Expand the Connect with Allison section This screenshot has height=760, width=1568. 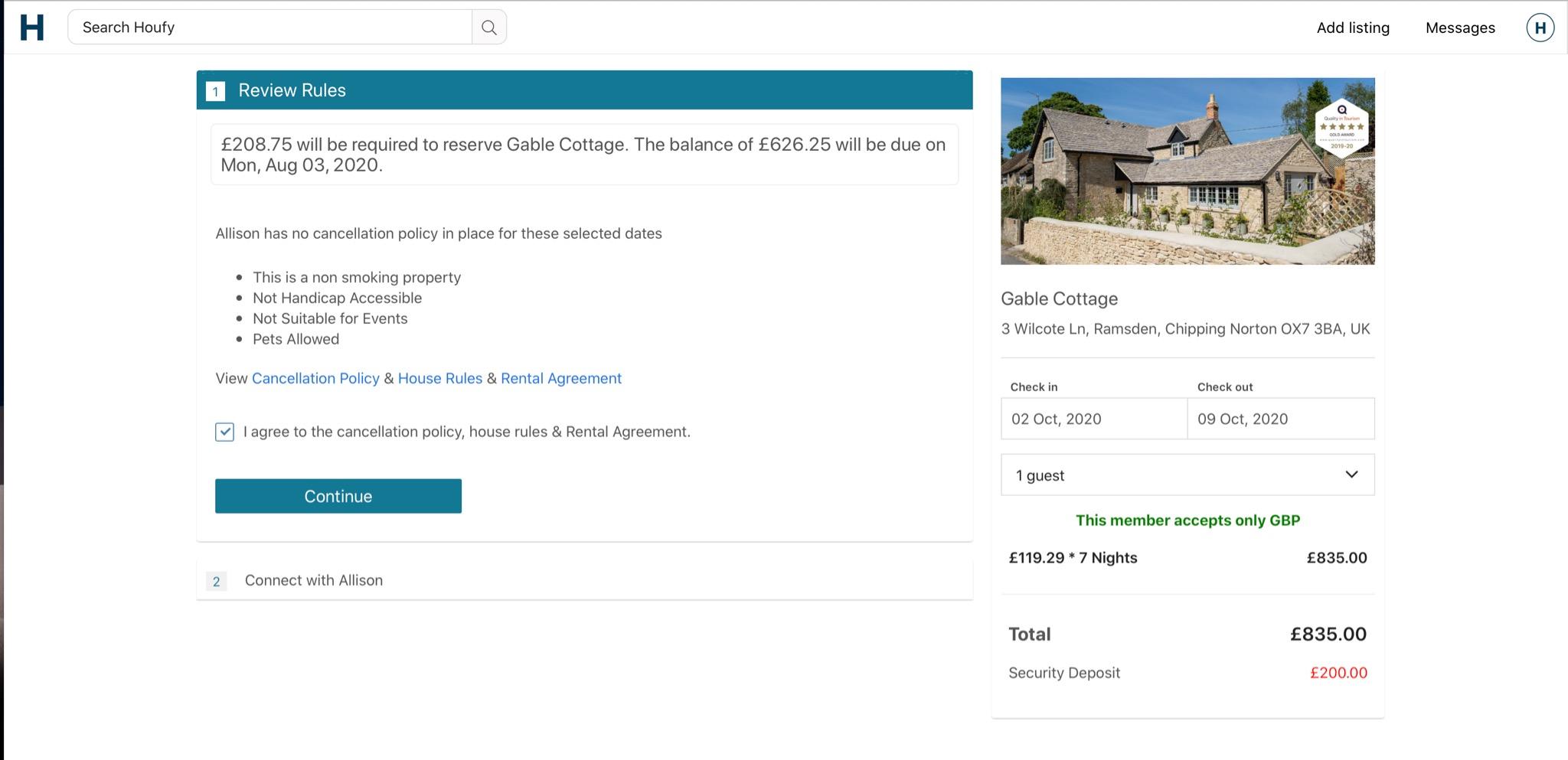click(x=314, y=580)
